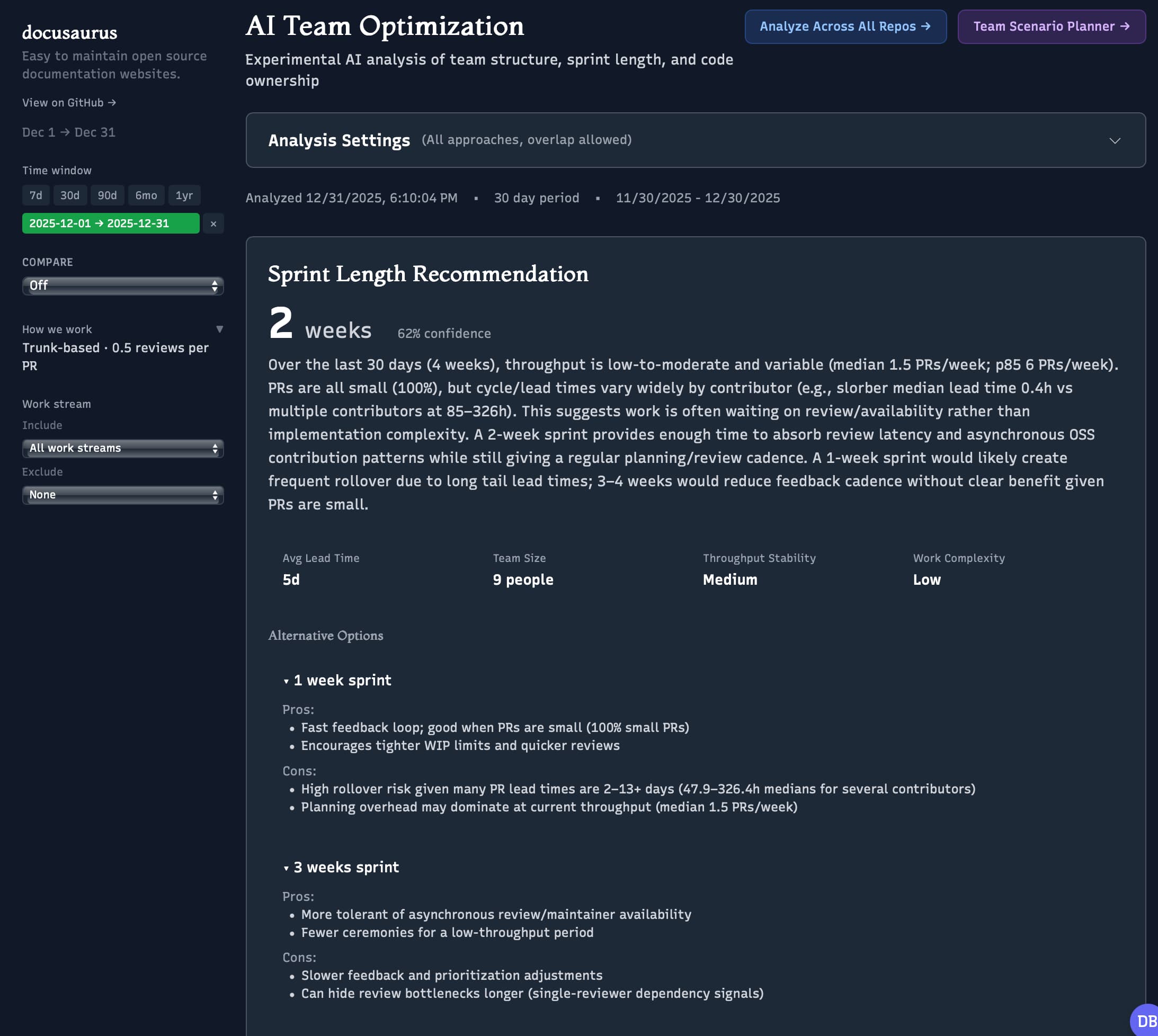Viewport: 1158px width, 1036px height.
Task: Open the Team Scenario Planner
Action: (1051, 27)
